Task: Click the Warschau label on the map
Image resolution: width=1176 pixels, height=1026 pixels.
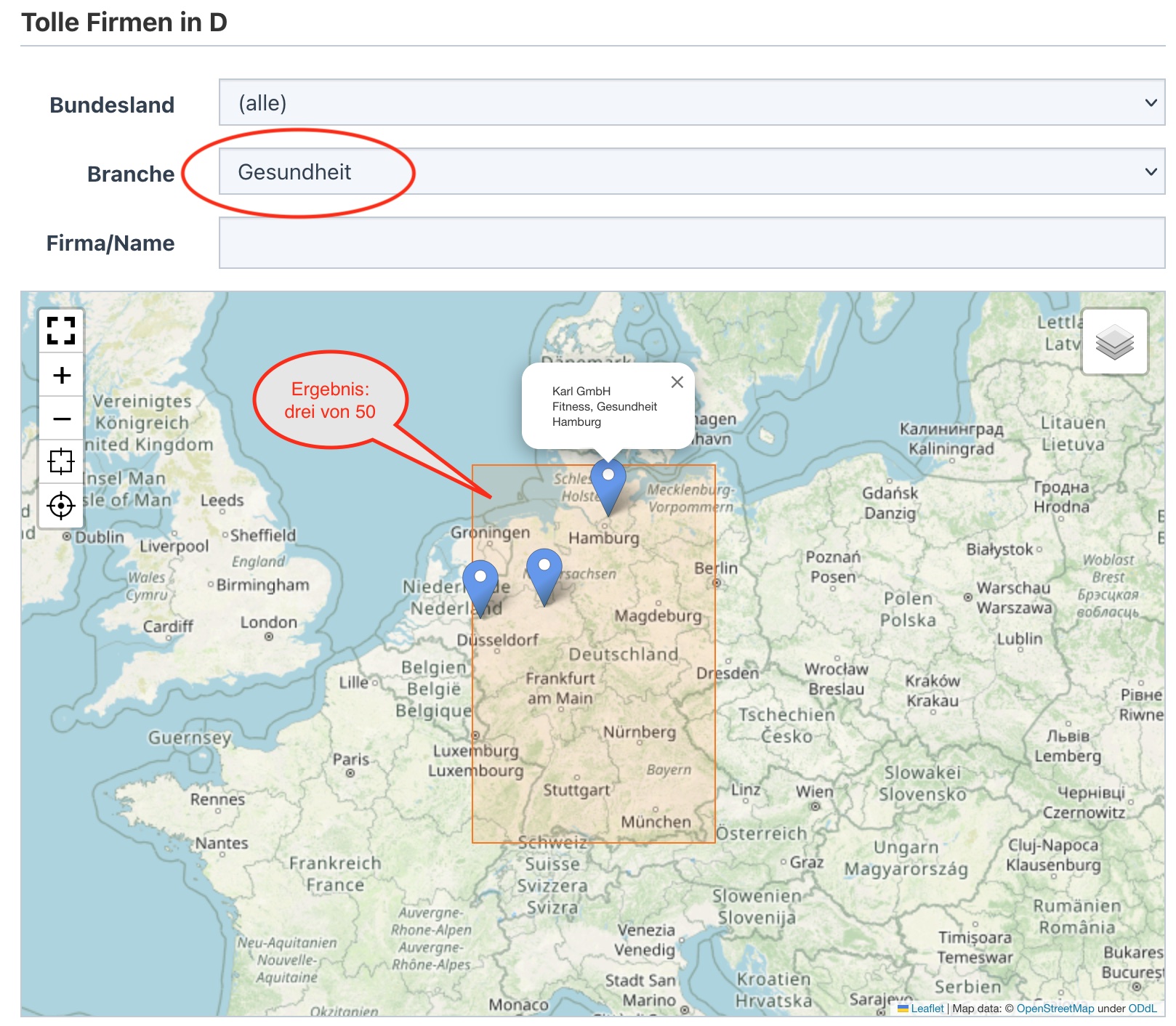Action: pyautogui.click(x=1013, y=588)
